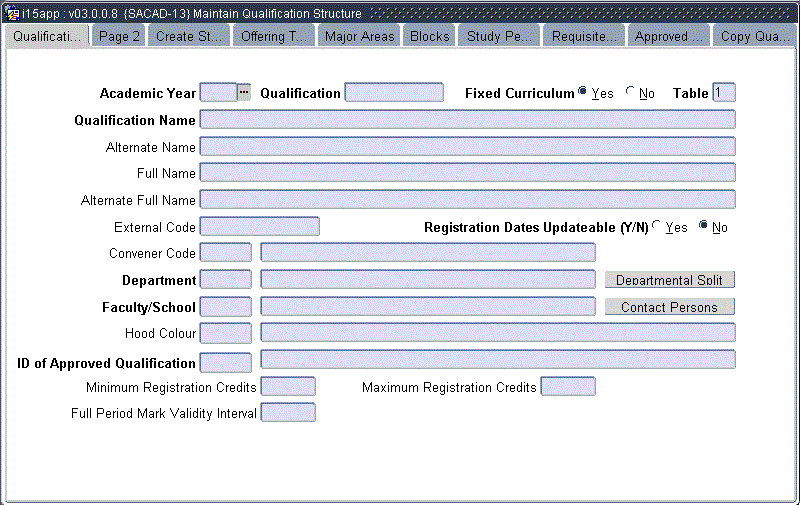
Task: Switch to the Page 2 tab
Action: coord(119,36)
